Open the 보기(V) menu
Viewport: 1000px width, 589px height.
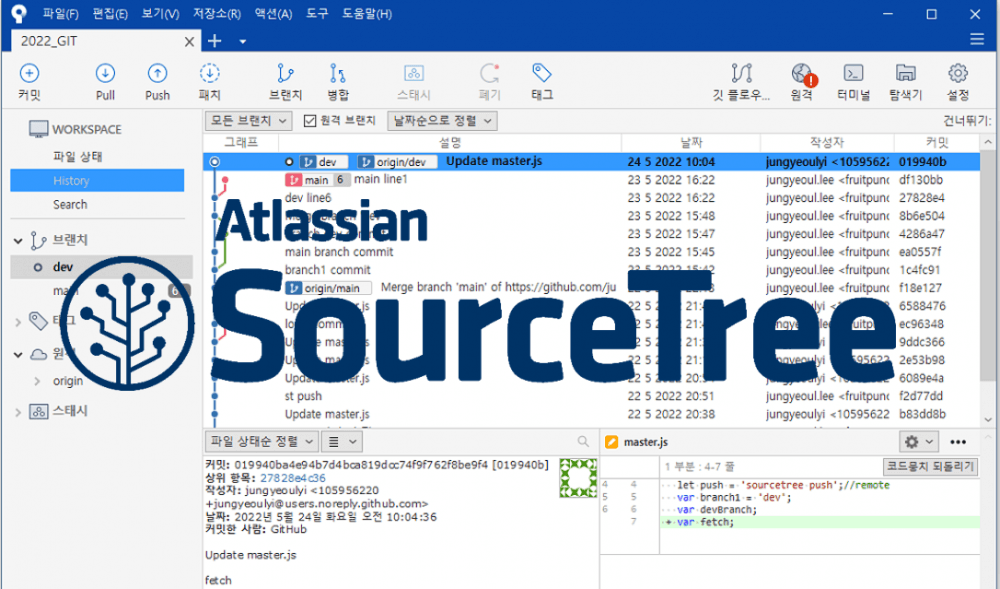pyautogui.click(x=160, y=13)
